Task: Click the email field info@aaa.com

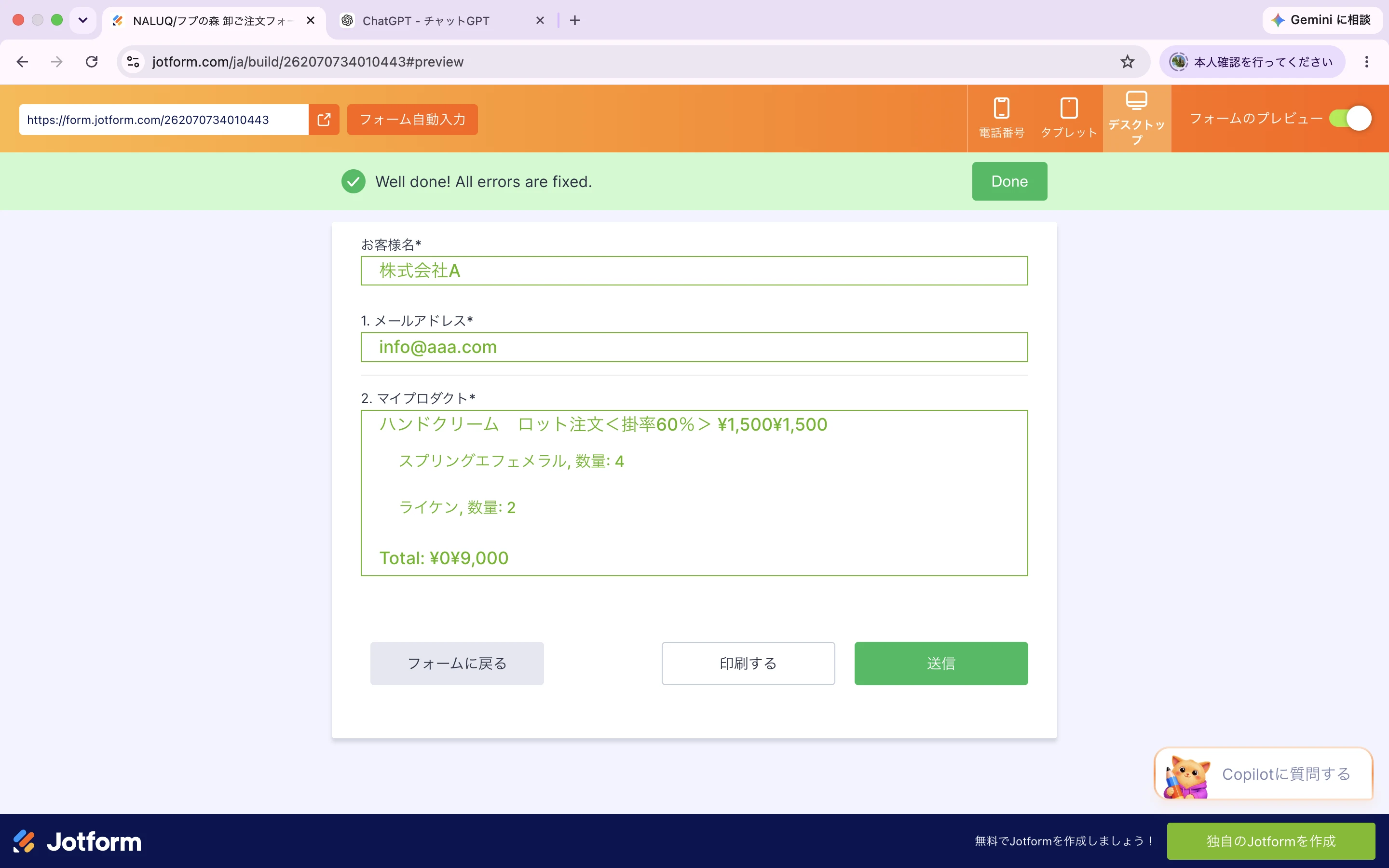Action: point(694,347)
